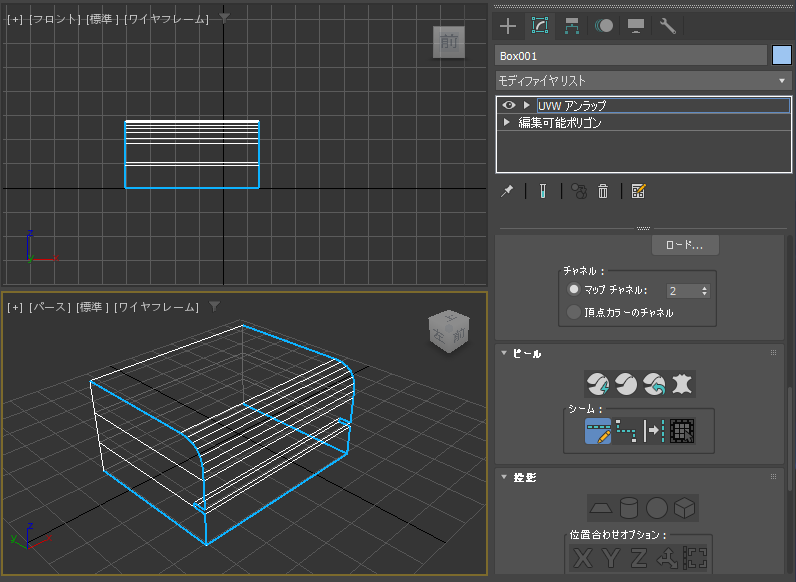This screenshot has width=796, height=582.
Task: Select 編集可能ポリゴン in the modifier stack
Action: click(x=560, y=123)
